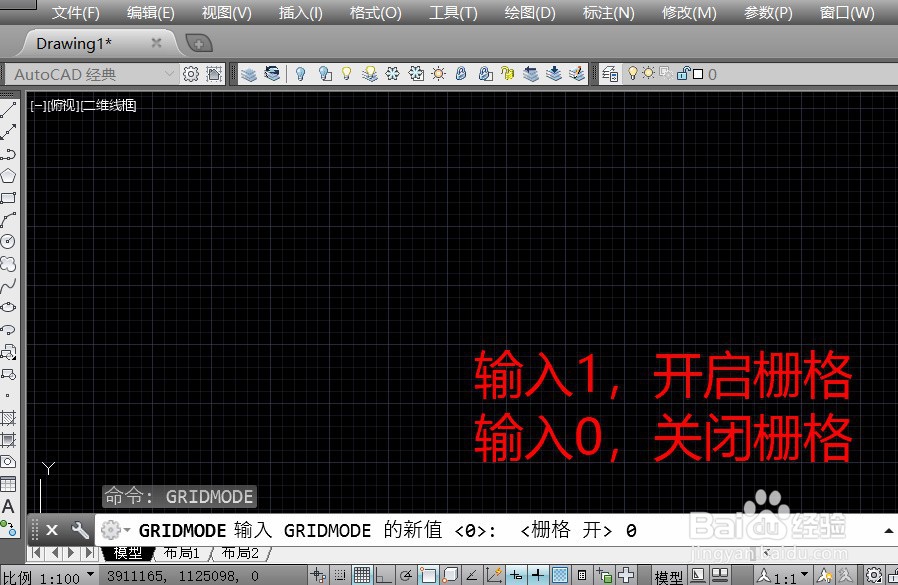Open the 俯视 view controls menu
The image size is (898, 585).
point(64,105)
